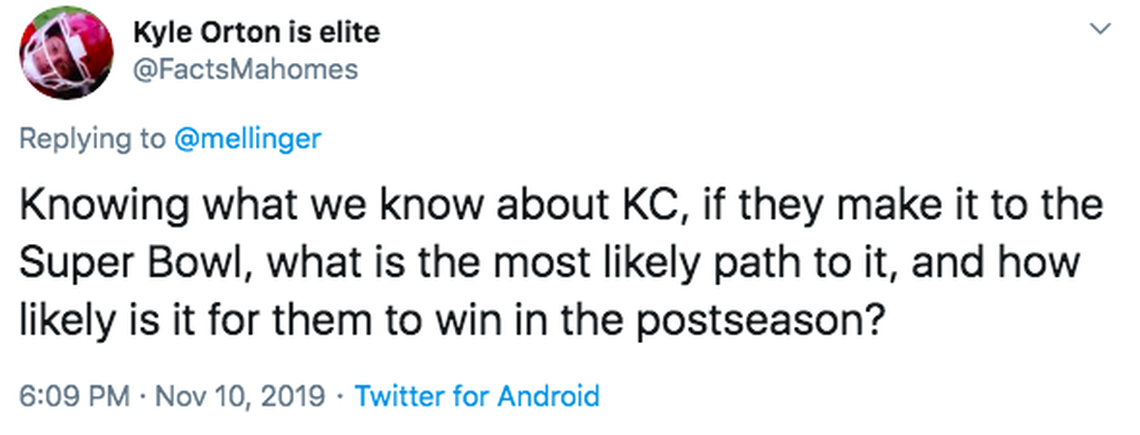Click the year 2019 in the date
The image size is (1140, 435).
tap(295, 396)
